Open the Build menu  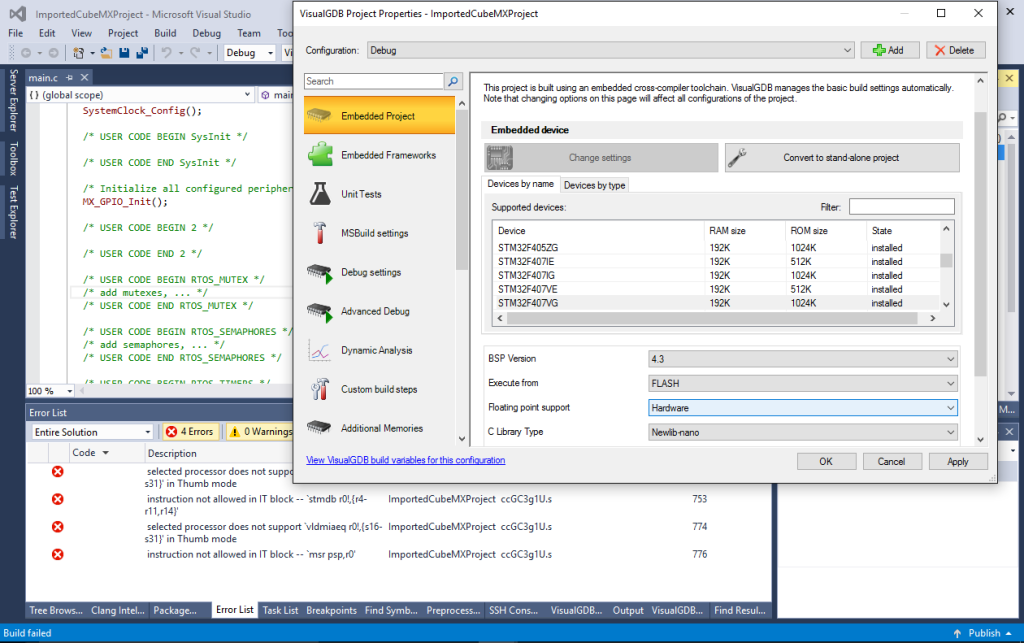pos(165,33)
